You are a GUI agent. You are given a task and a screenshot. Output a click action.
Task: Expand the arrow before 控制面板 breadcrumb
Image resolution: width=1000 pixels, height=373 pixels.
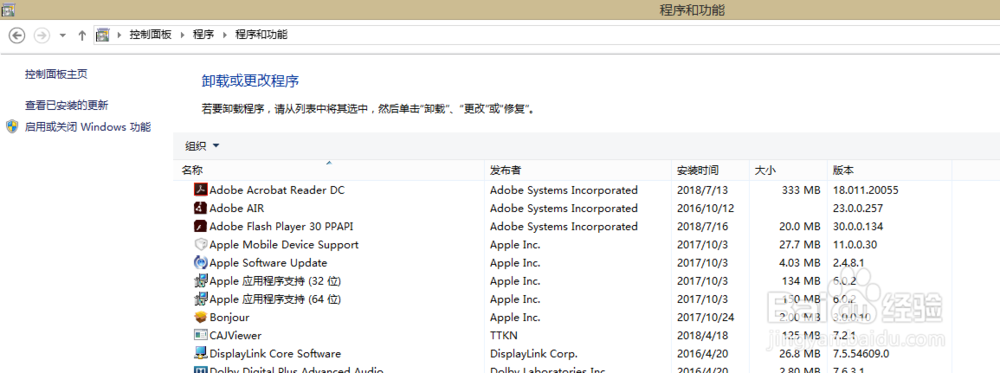pyautogui.click(x=119, y=35)
